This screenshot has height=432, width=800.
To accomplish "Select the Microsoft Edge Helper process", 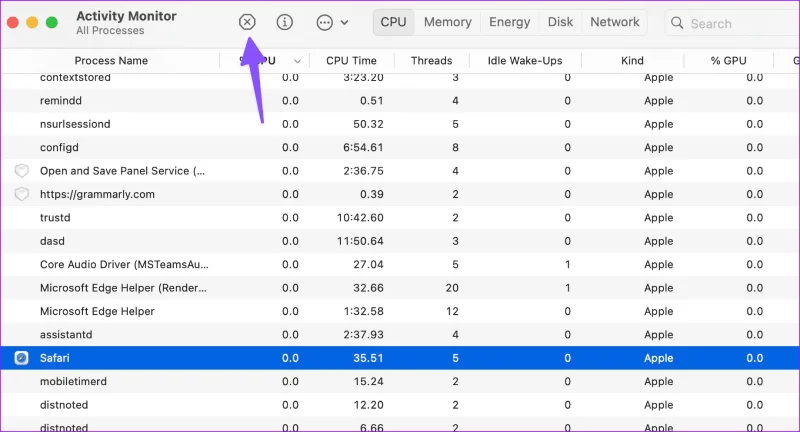I will click(x=400, y=312).
